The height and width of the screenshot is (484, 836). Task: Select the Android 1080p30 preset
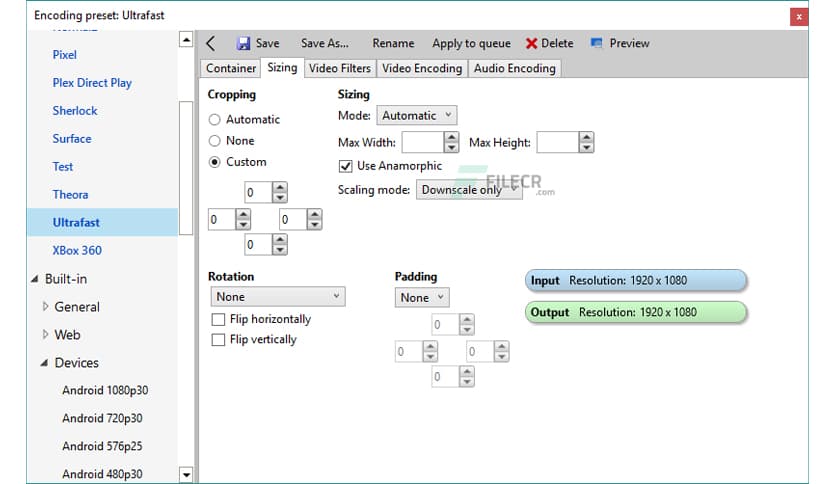[105, 390]
